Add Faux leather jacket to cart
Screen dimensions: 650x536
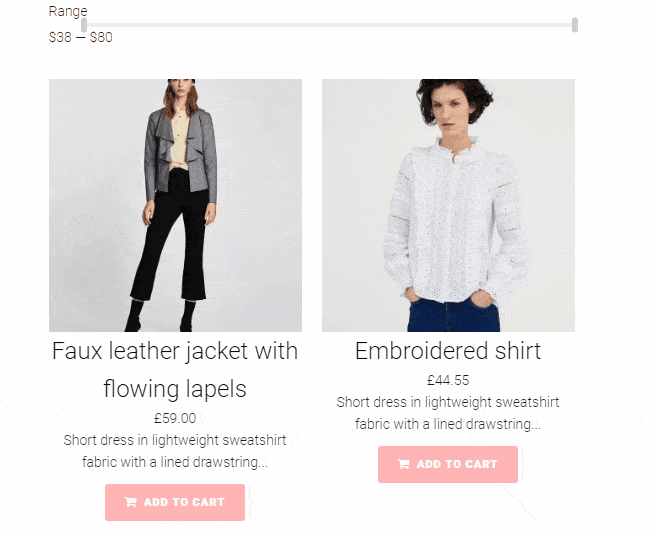[x=175, y=502]
